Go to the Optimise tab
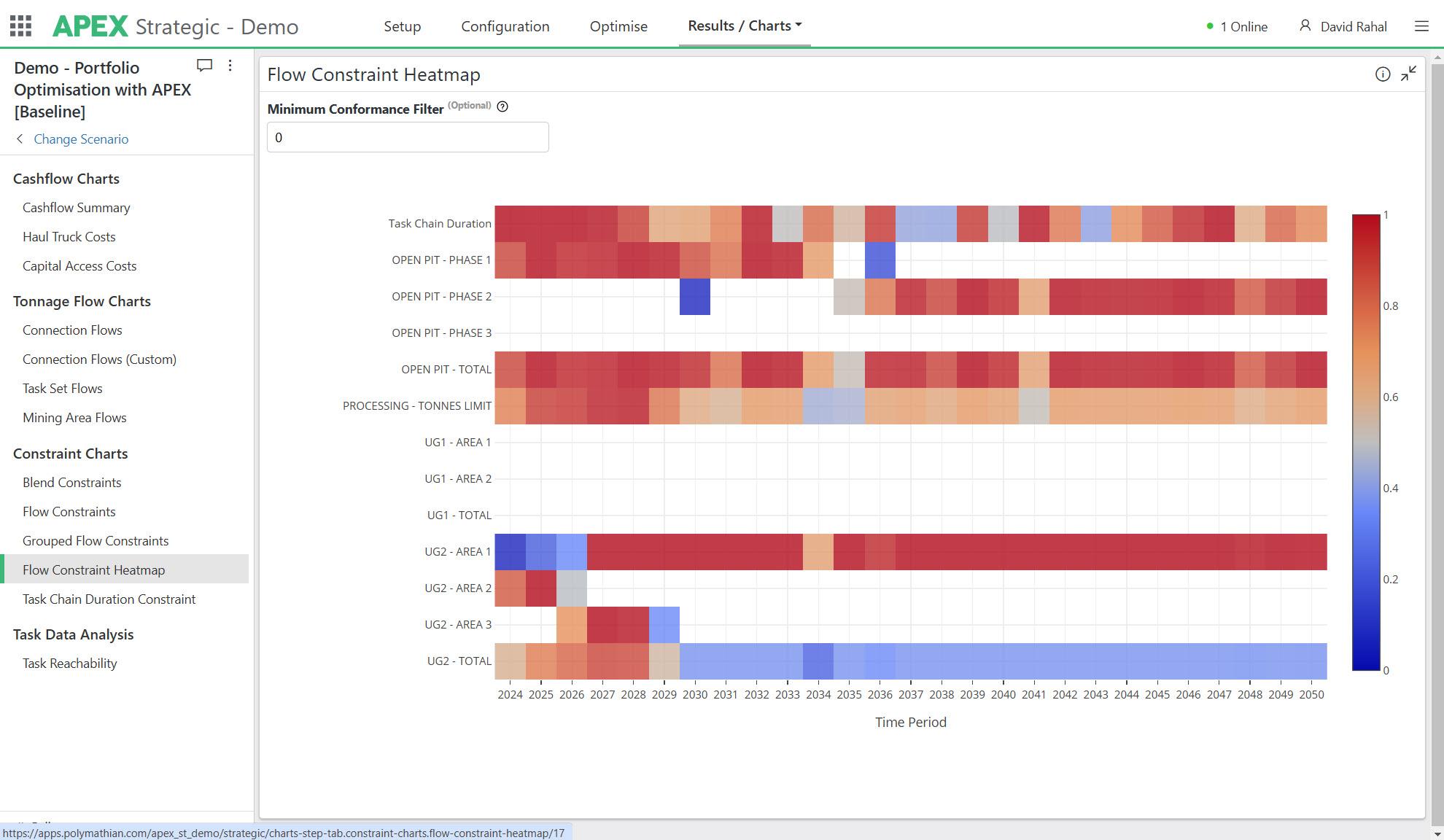Viewport: 1444px width, 840px height. [618, 26]
